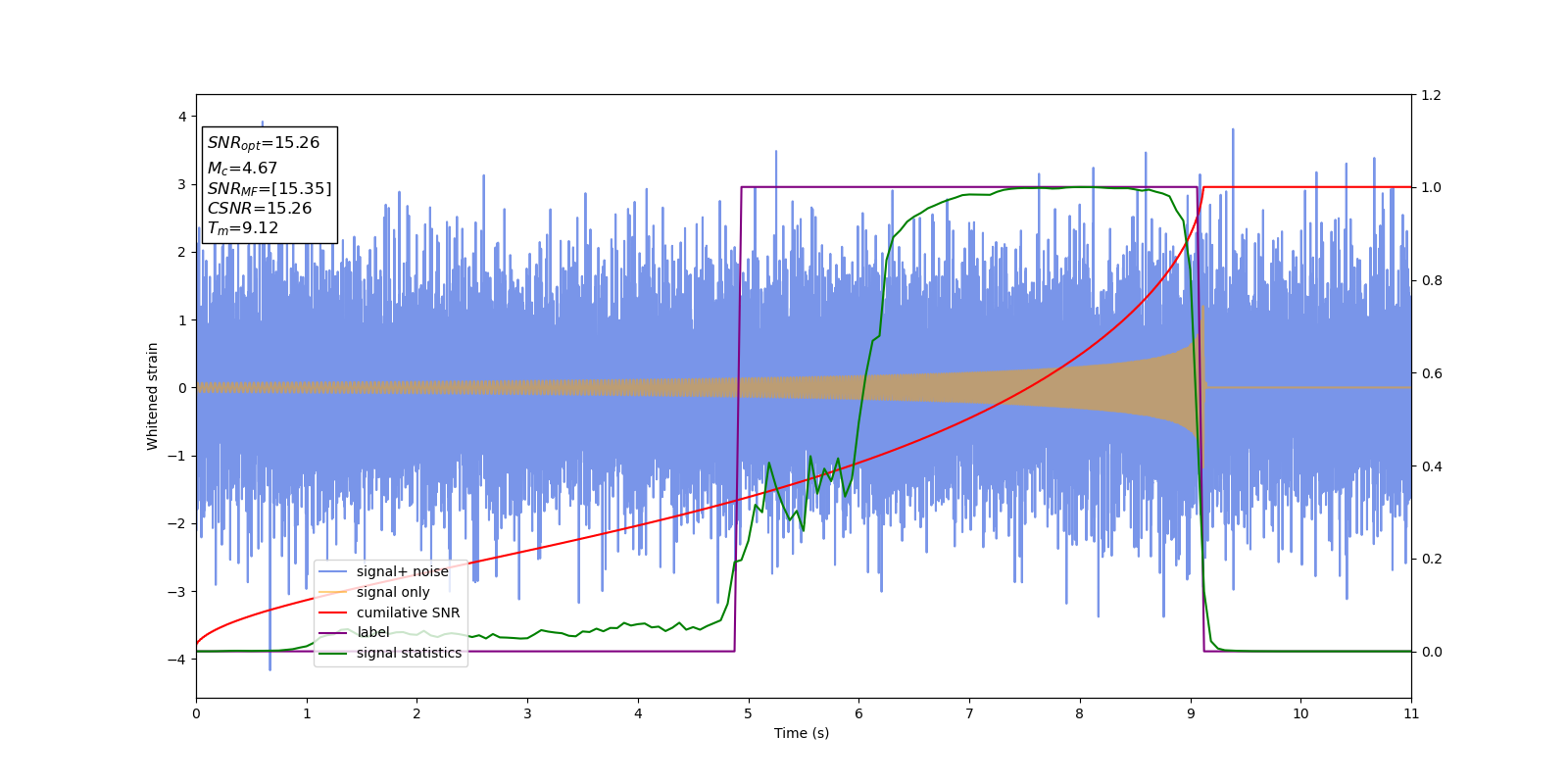
Task: Click the 1.2 tick label on the secondary axis
Action: [1431, 95]
